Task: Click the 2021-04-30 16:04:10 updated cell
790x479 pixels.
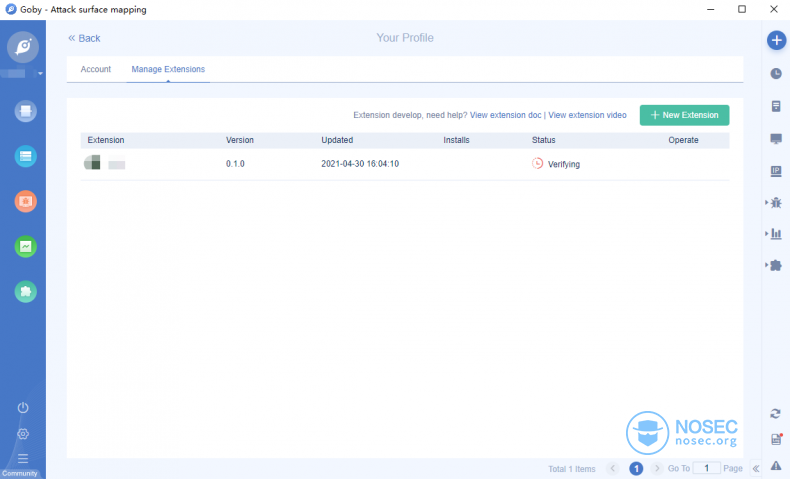Action: pyautogui.click(x=360, y=164)
